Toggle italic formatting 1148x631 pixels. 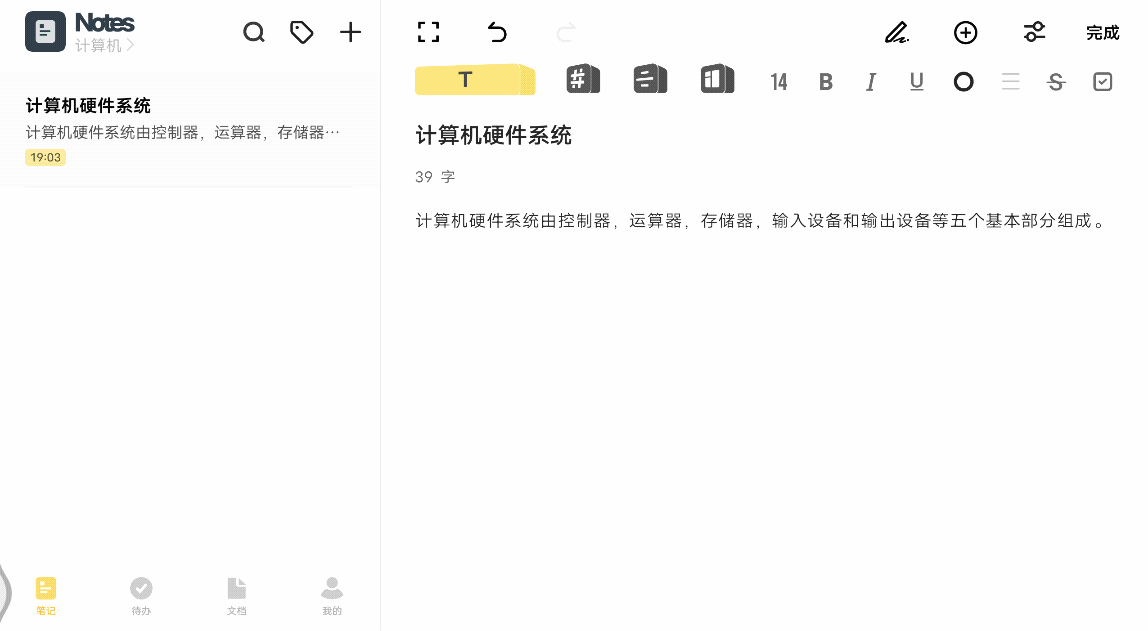[871, 82]
